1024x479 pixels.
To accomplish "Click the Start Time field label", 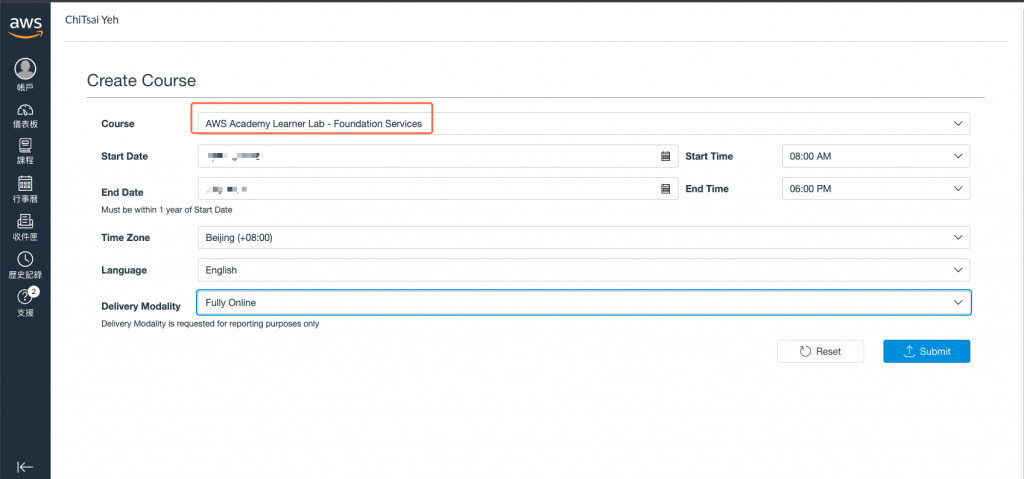I will point(709,156).
